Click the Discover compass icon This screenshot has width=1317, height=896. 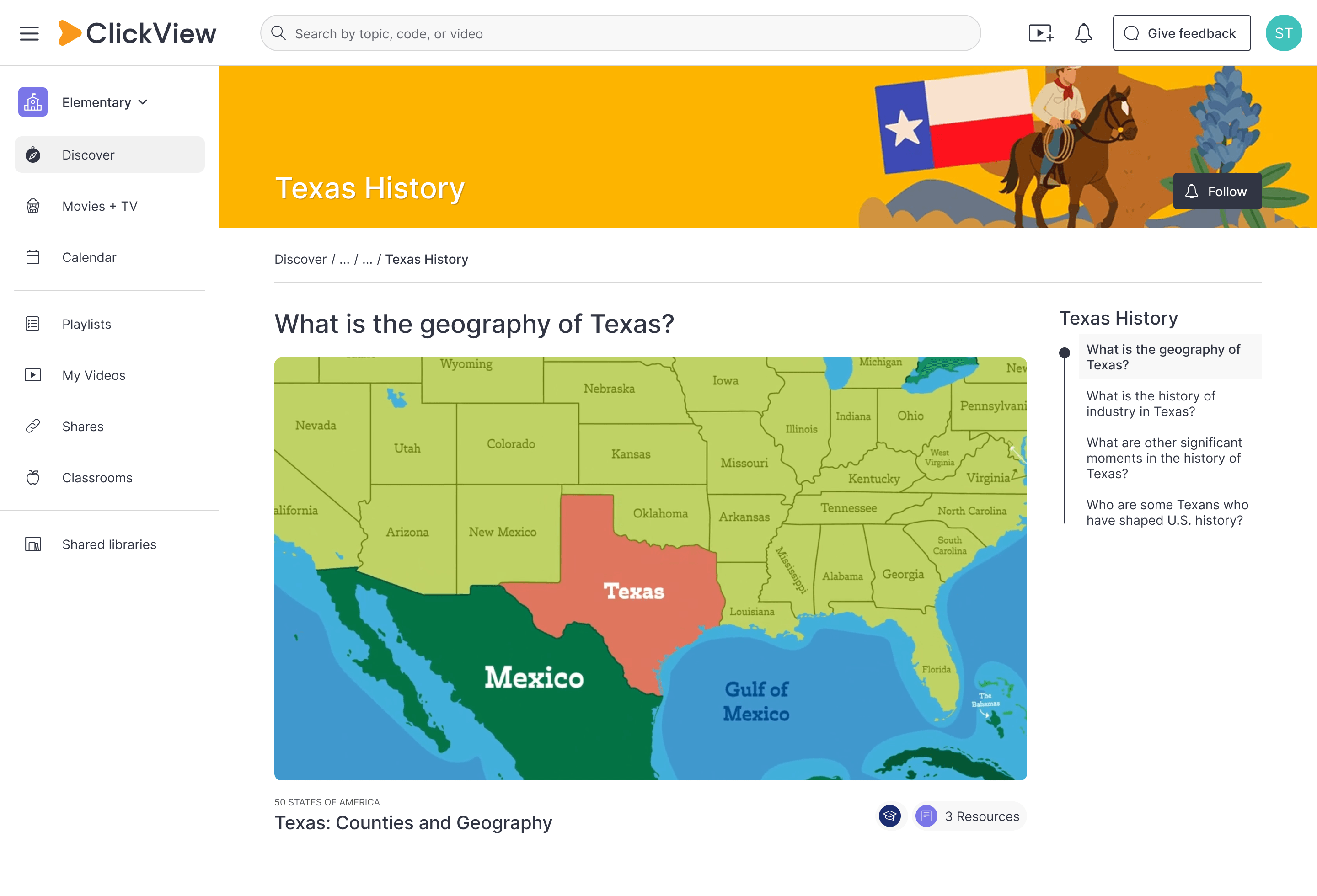pos(33,155)
